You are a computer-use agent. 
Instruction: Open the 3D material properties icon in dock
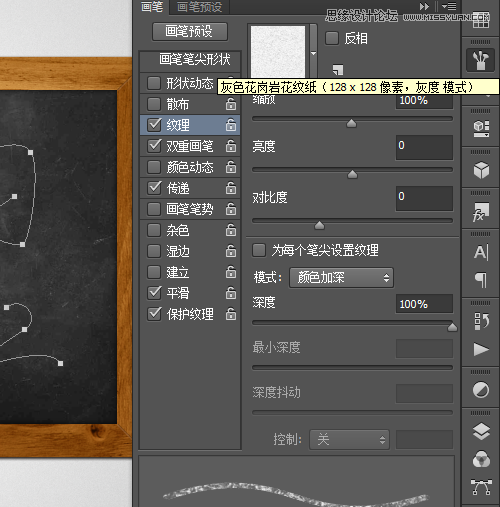(x=481, y=129)
